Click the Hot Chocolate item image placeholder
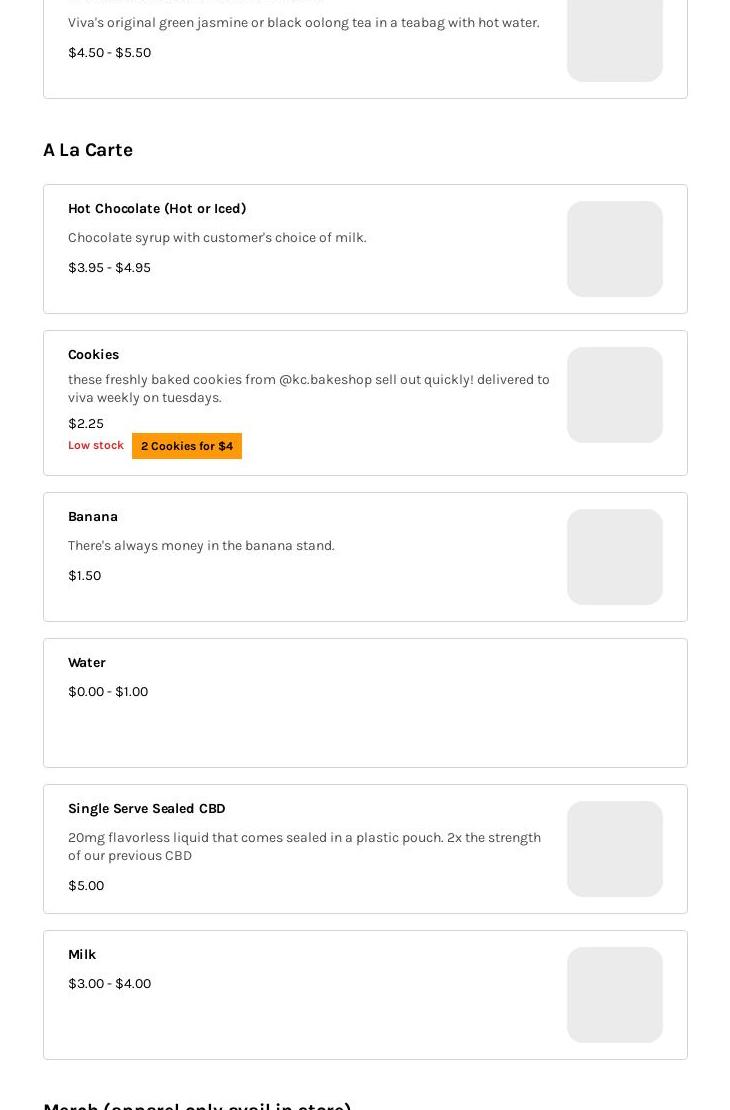Image resolution: width=730 pixels, height=1110 pixels. click(614, 249)
